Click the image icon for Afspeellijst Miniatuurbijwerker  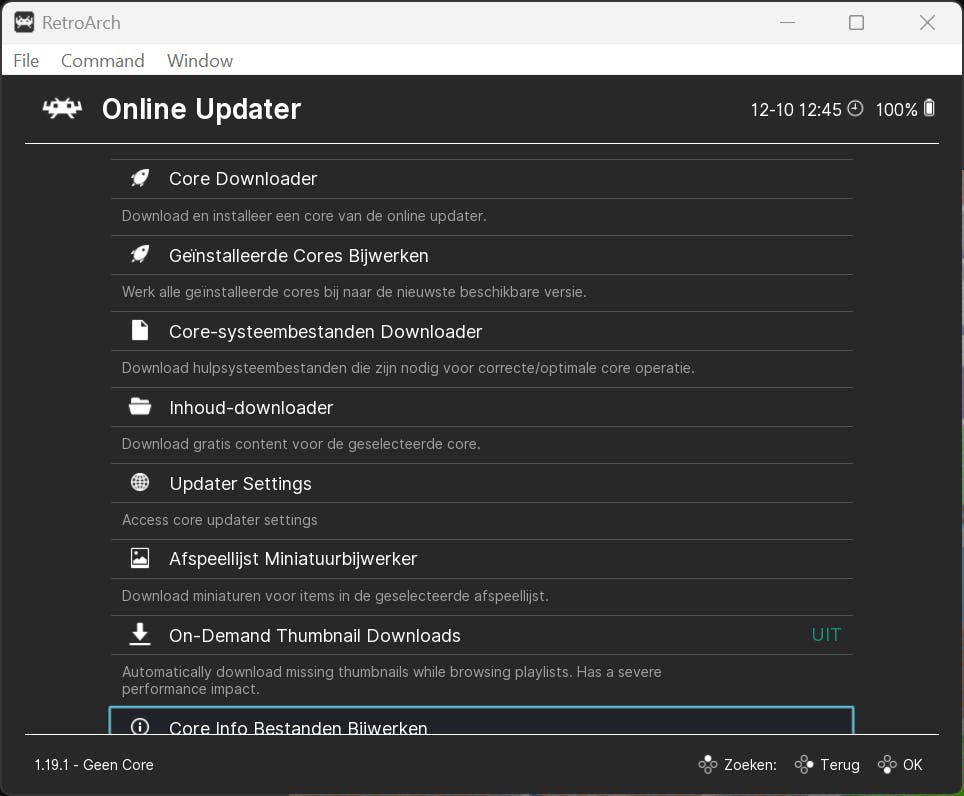140,558
